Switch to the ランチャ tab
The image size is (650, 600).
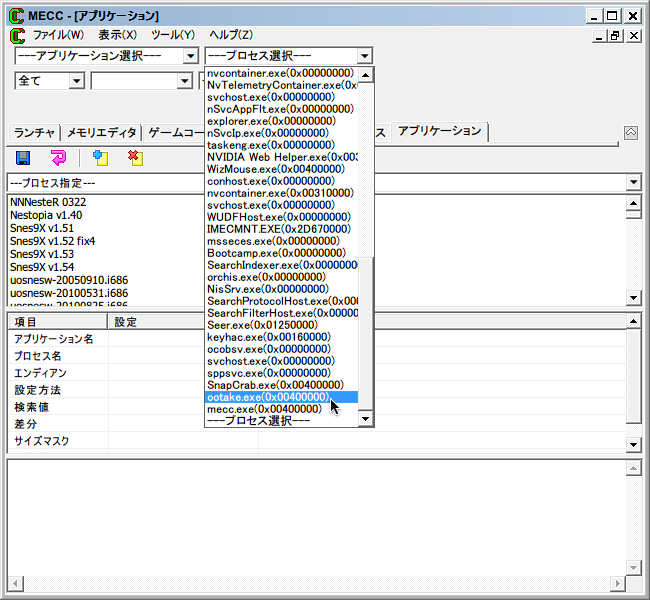[34, 133]
